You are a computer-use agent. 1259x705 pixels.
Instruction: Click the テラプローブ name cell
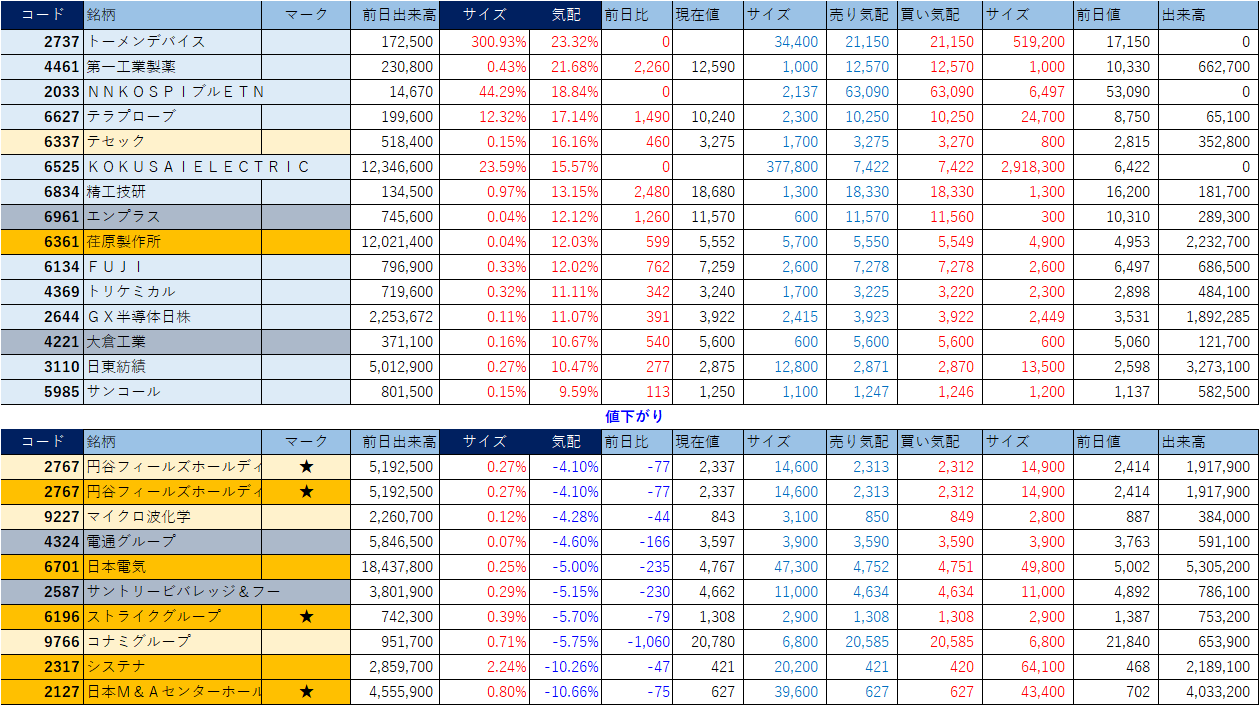tap(173, 117)
